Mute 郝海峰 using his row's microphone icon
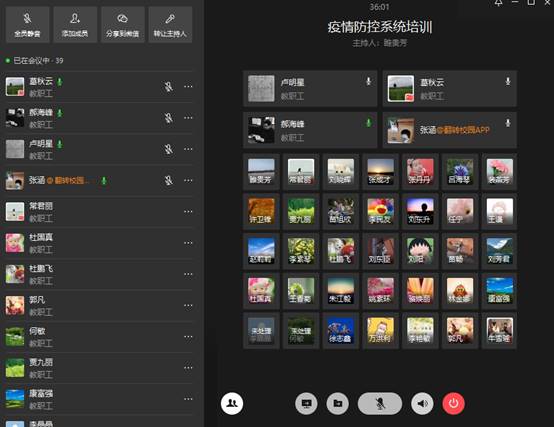Image resolution: width=554 pixels, height=427 pixels. click(x=169, y=118)
